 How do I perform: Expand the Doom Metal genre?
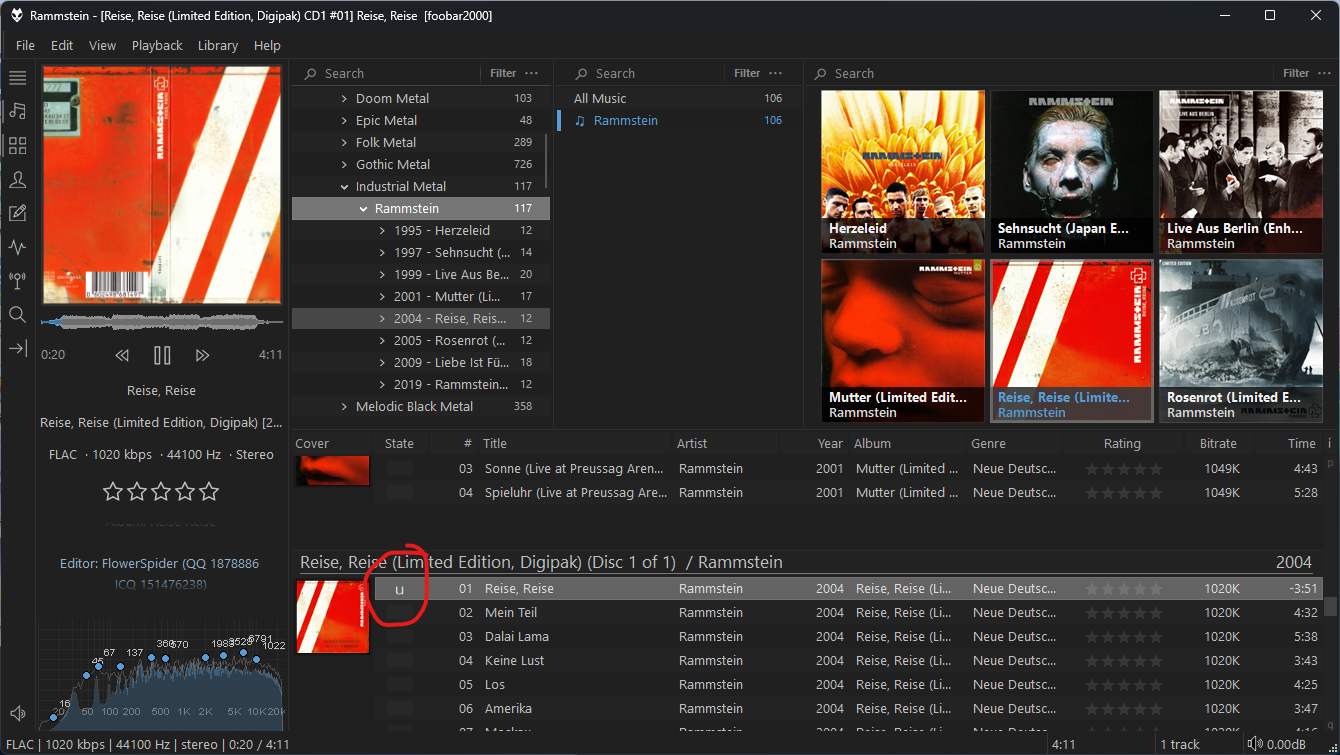344,99
